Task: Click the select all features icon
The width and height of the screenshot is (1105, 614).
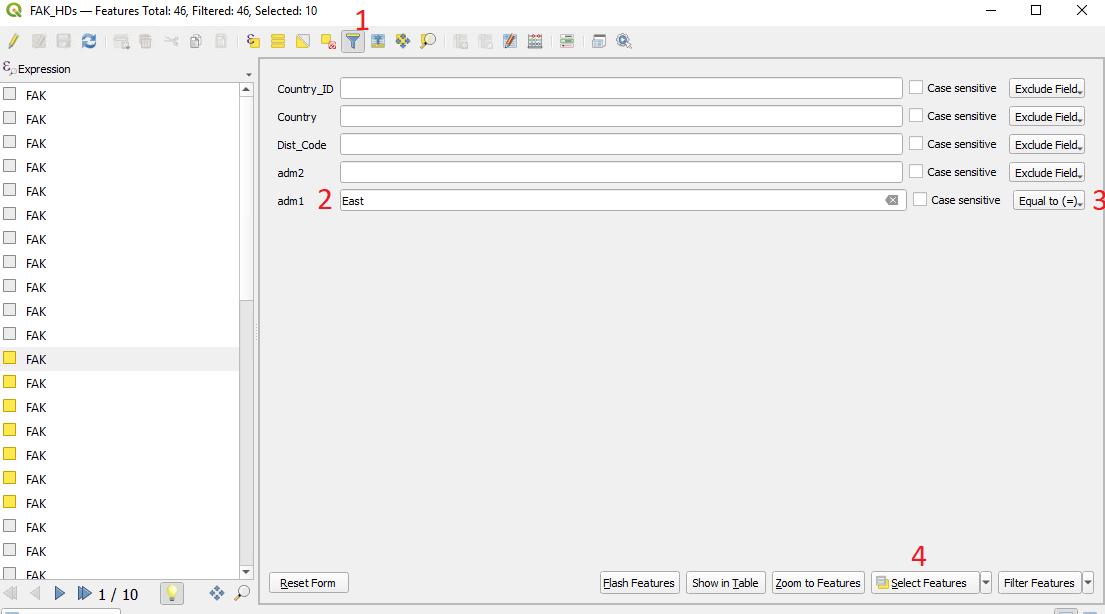Action: [x=278, y=41]
